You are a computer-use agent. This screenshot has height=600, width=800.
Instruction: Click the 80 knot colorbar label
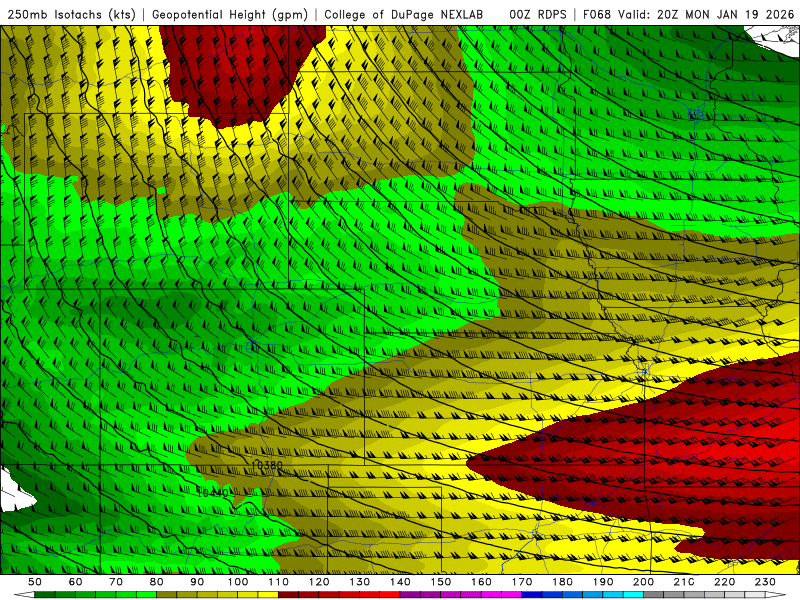pyautogui.click(x=157, y=582)
